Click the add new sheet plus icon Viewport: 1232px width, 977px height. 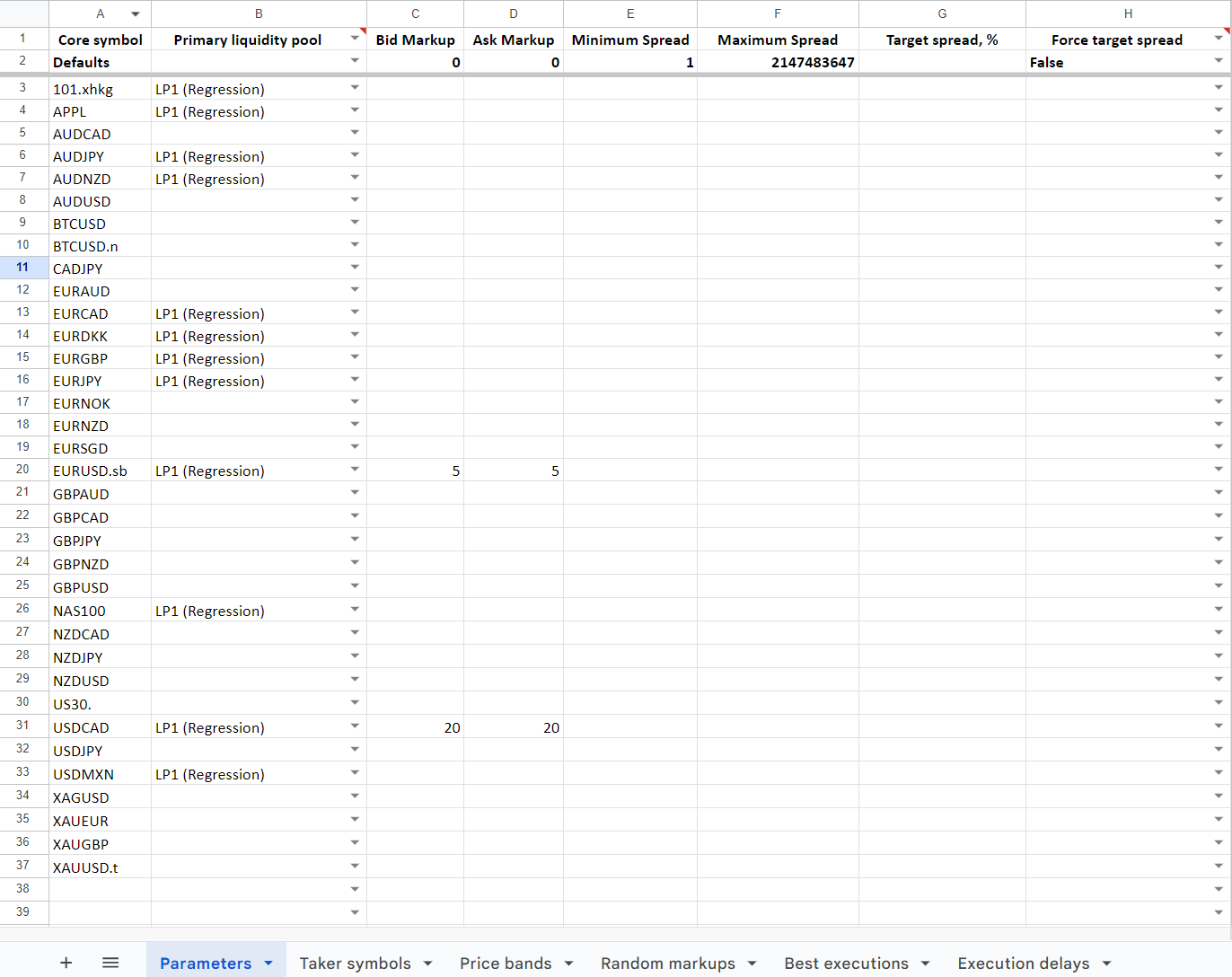coord(66,963)
